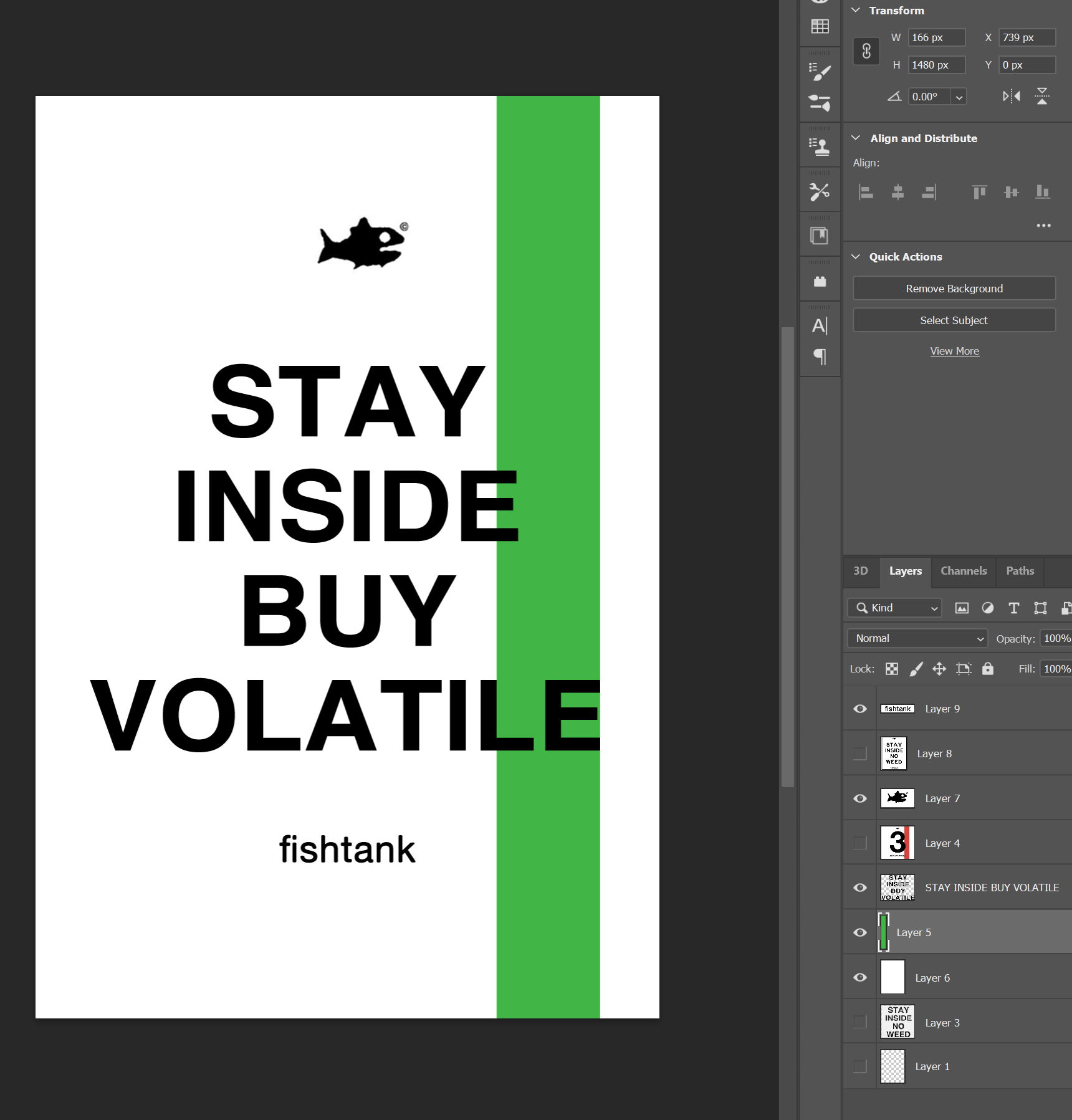
Task: Hide Layer 6 visibility eye
Action: [860, 977]
